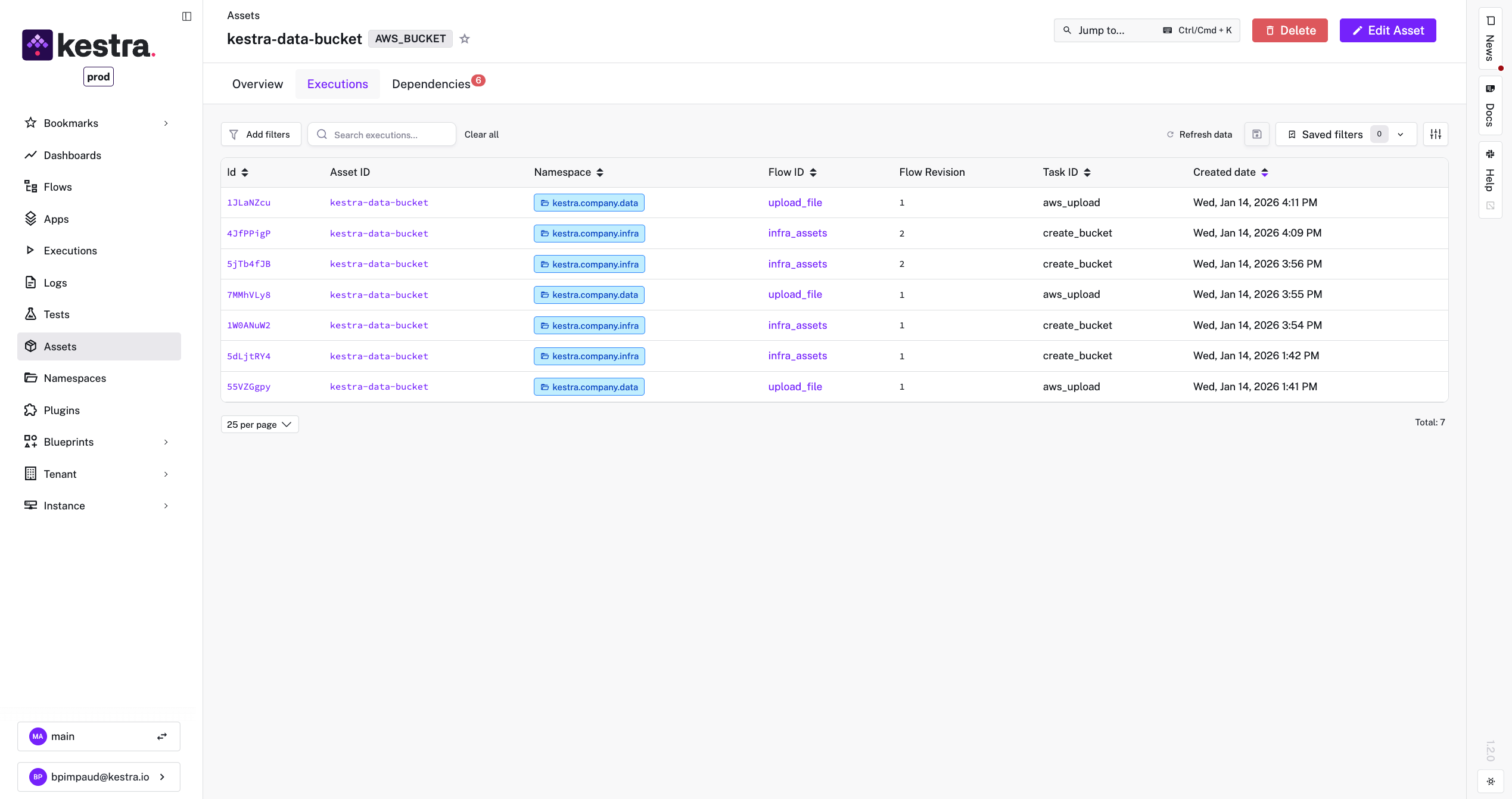This screenshot has height=799, width=1512.
Task: Click Refresh data
Action: [1199, 135]
